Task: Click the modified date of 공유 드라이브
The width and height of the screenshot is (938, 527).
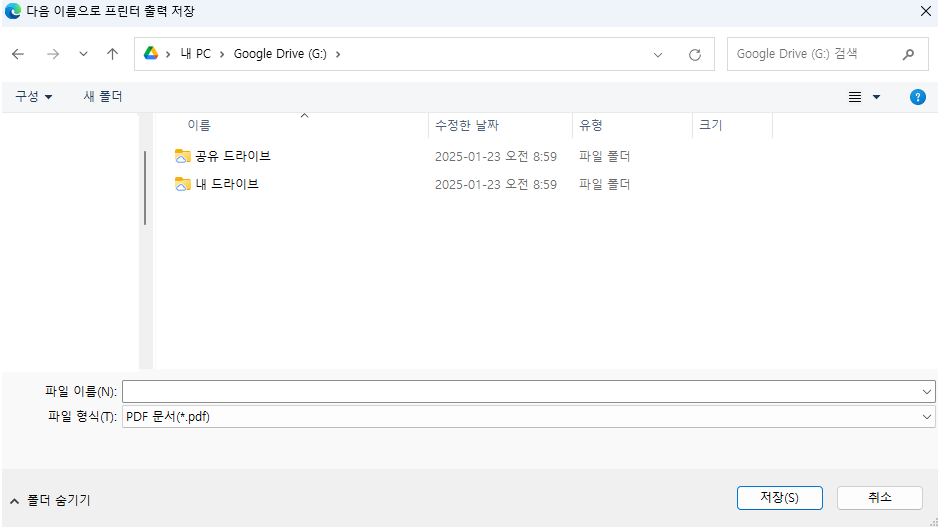Action: coord(495,157)
